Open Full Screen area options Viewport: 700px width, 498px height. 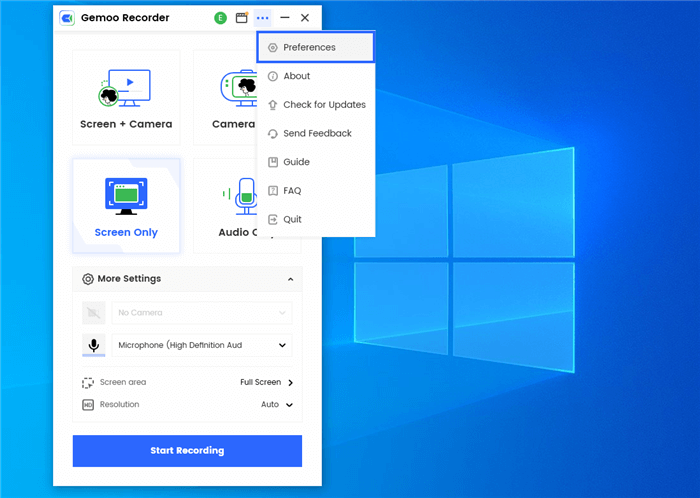click(x=267, y=382)
